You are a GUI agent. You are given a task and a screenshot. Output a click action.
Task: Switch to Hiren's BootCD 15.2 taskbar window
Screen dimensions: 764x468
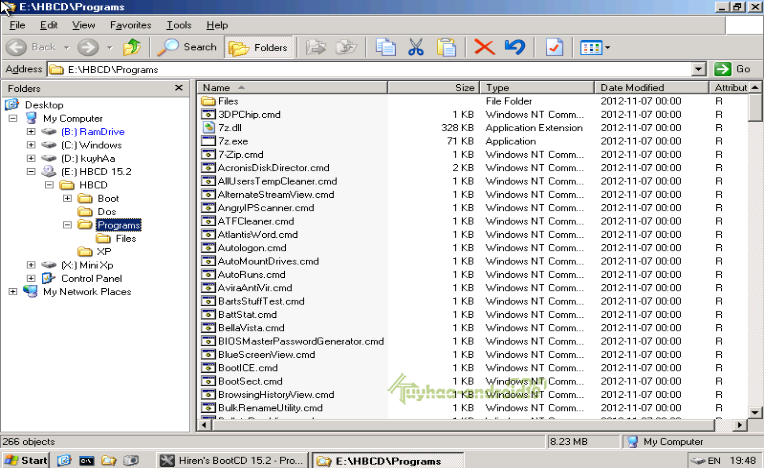pyautogui.click(x=233, y=460)
